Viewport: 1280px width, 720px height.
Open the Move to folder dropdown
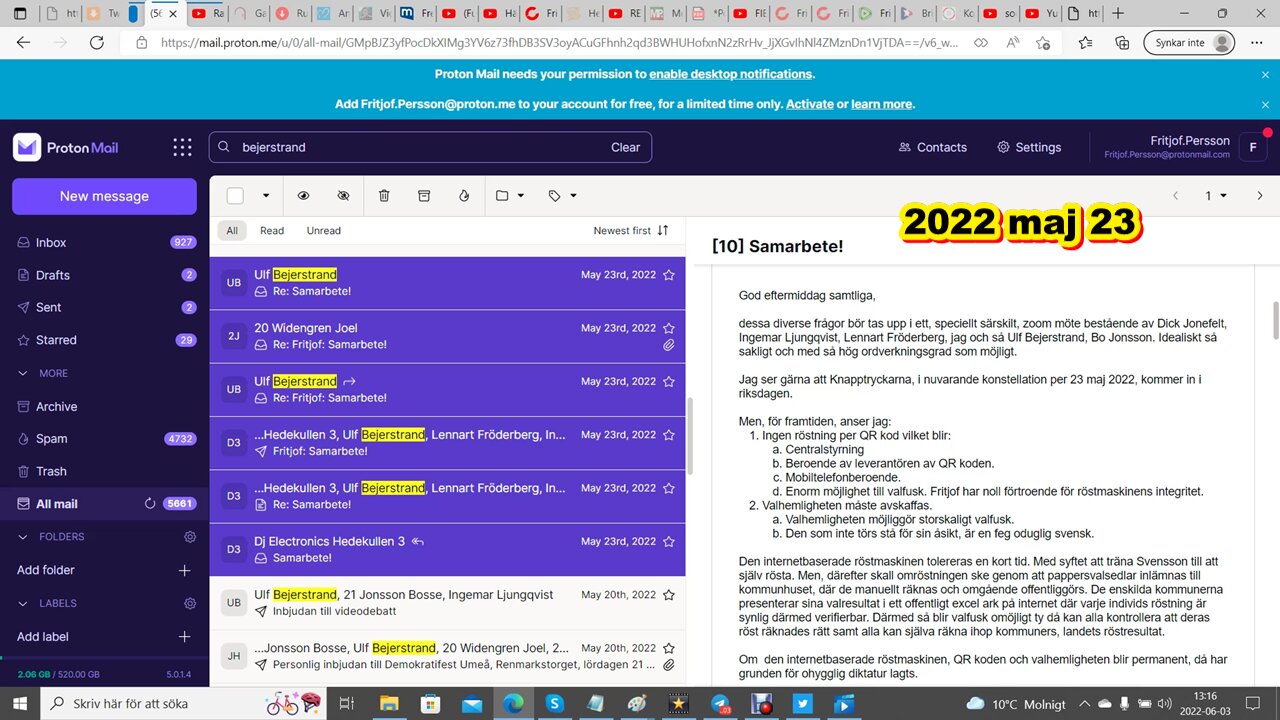tap(510, 196)
